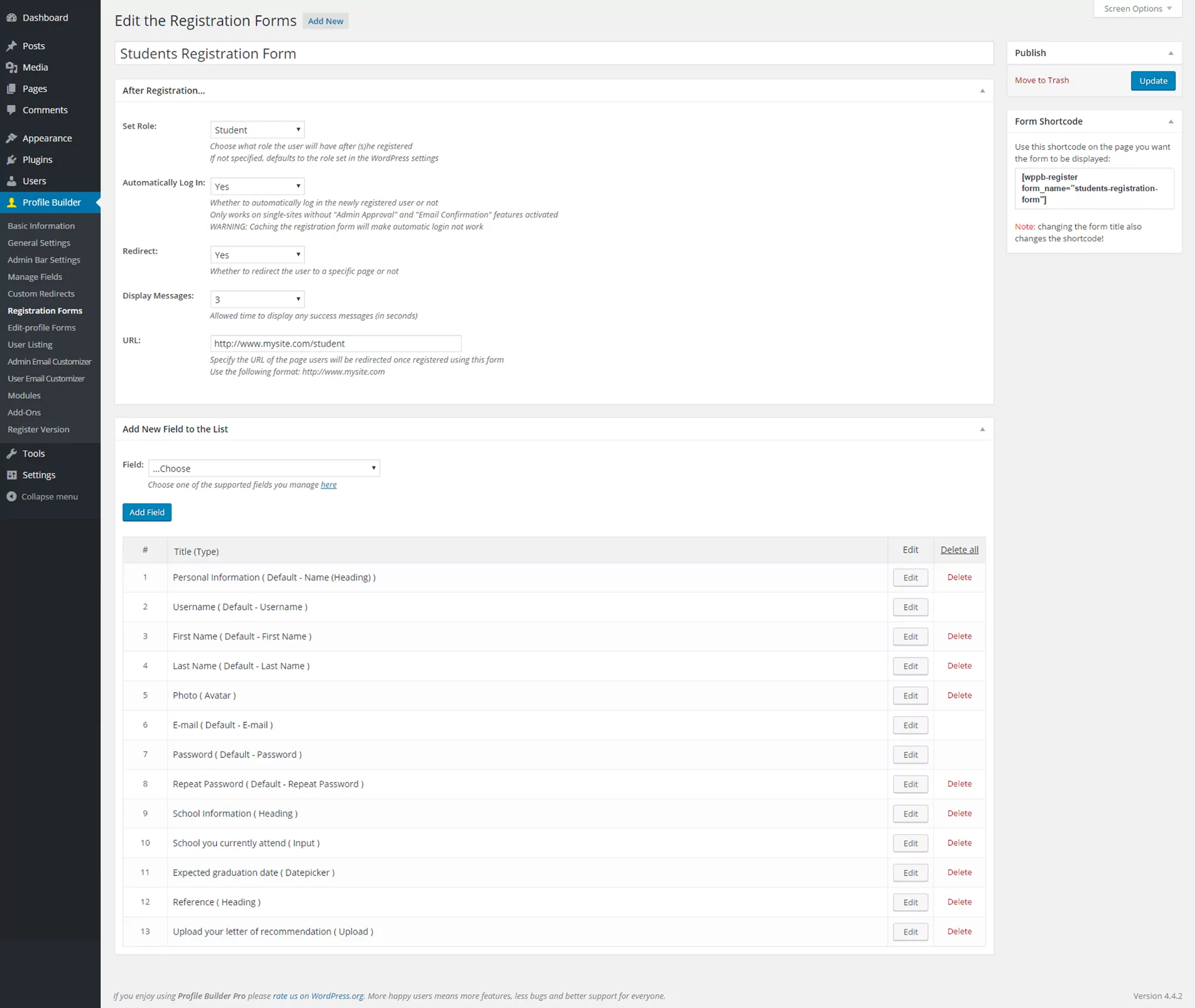Open Manage Fields submenu item

pyautogui.click(x=35, y=276)
